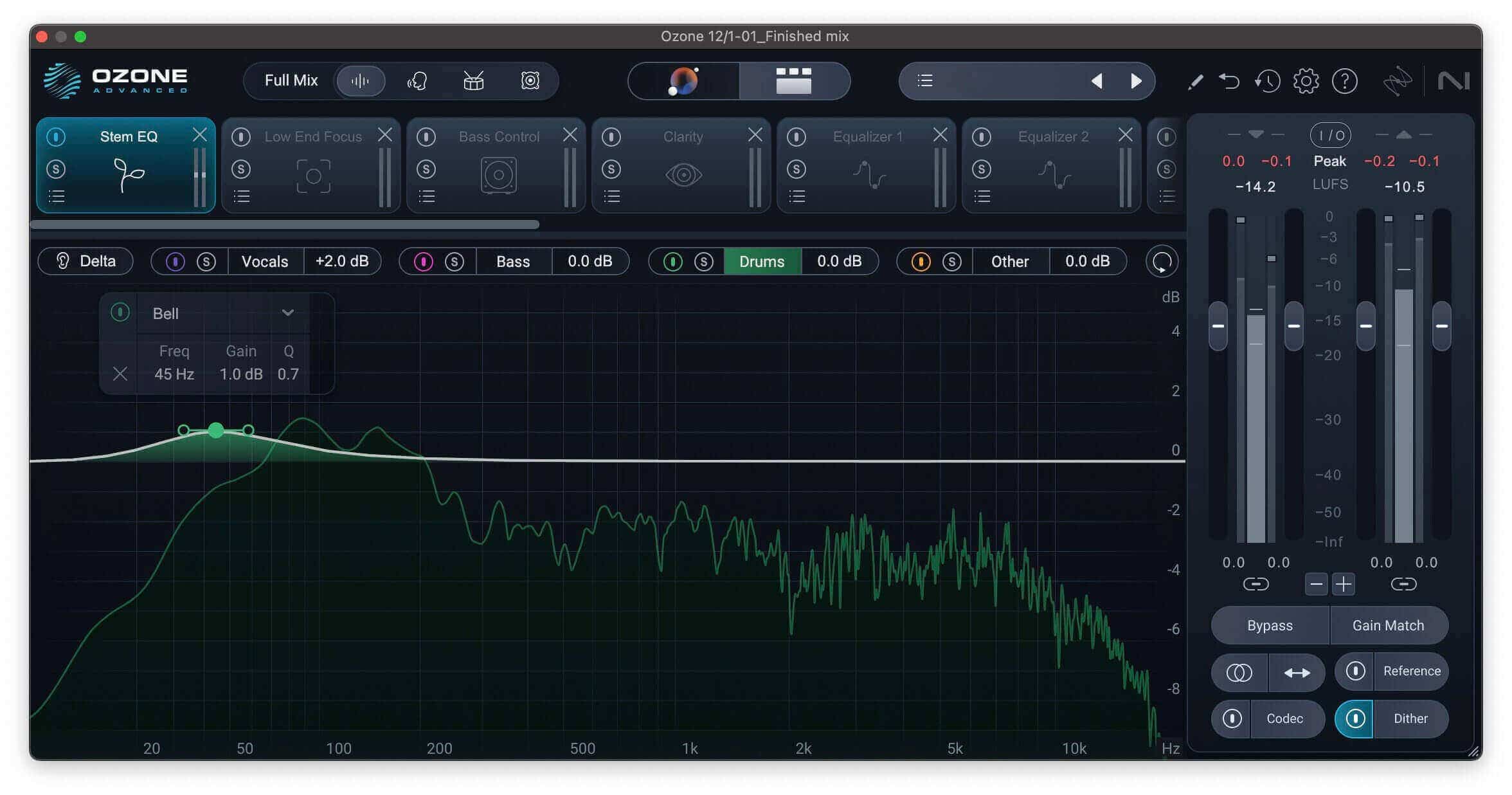Toggle the Reference power button
This screenshot has height=795, width=1512.
(x=1355, y=671)
